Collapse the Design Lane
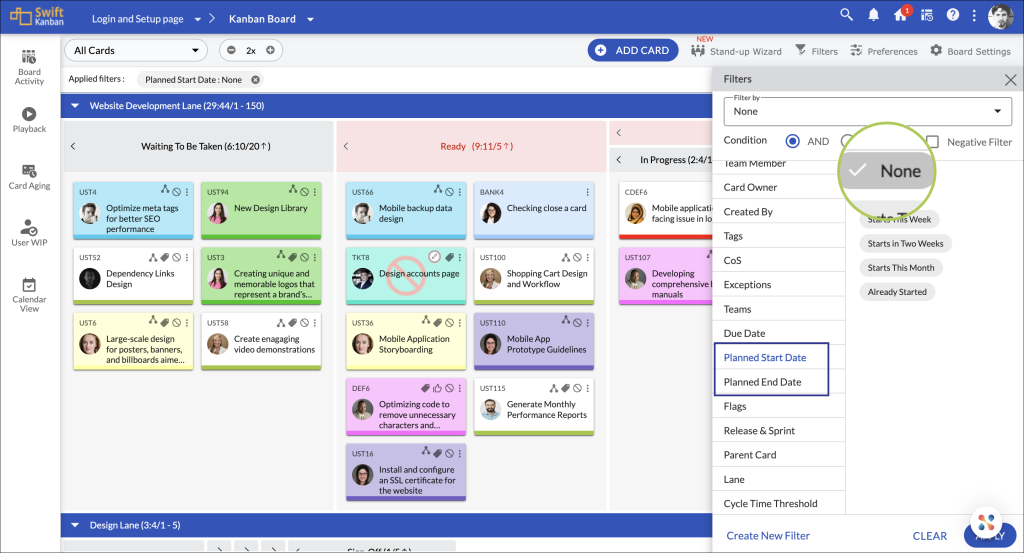 [x=75, y=525]
